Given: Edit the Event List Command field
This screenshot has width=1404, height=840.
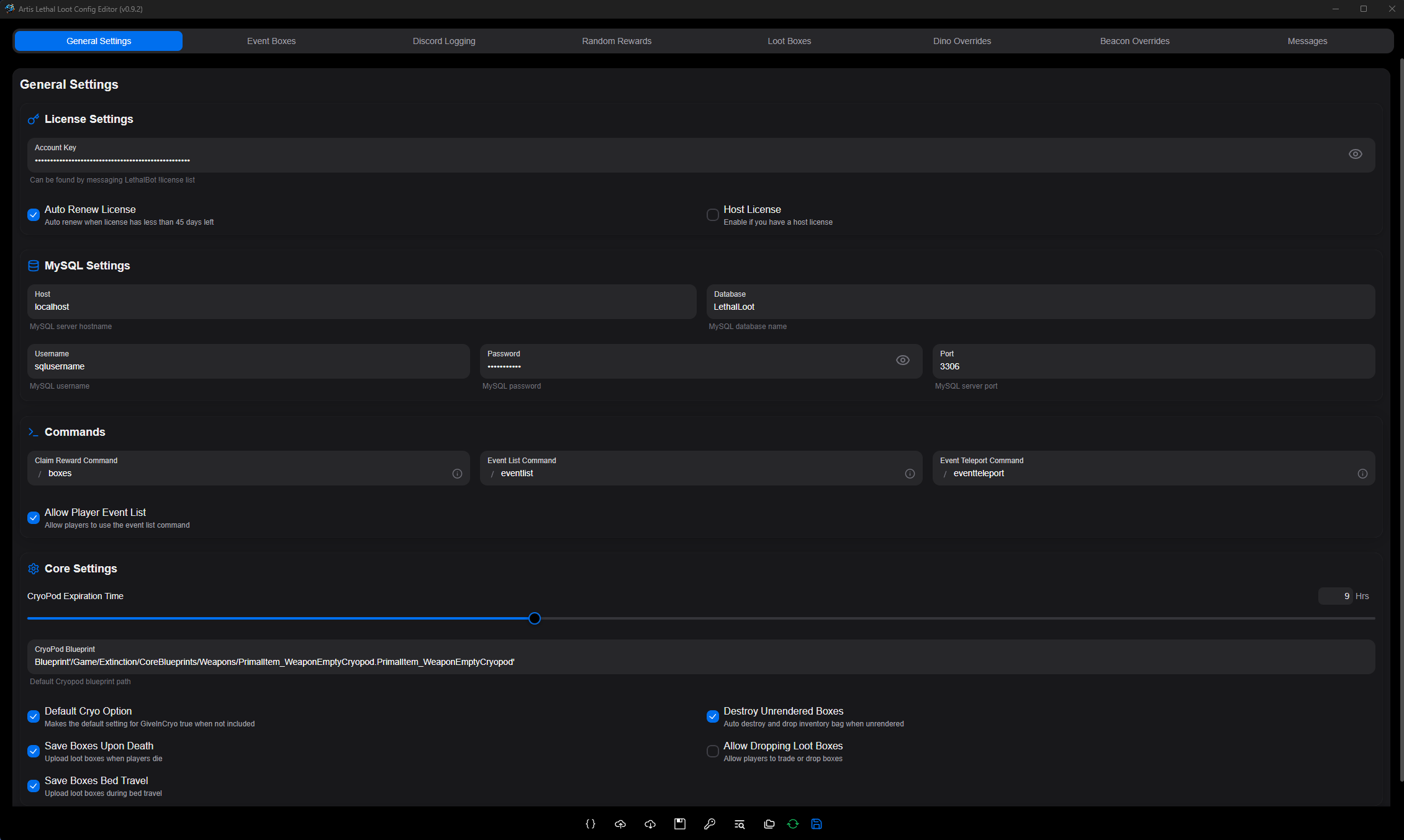Looking at the screenshot, I should 701,468.
